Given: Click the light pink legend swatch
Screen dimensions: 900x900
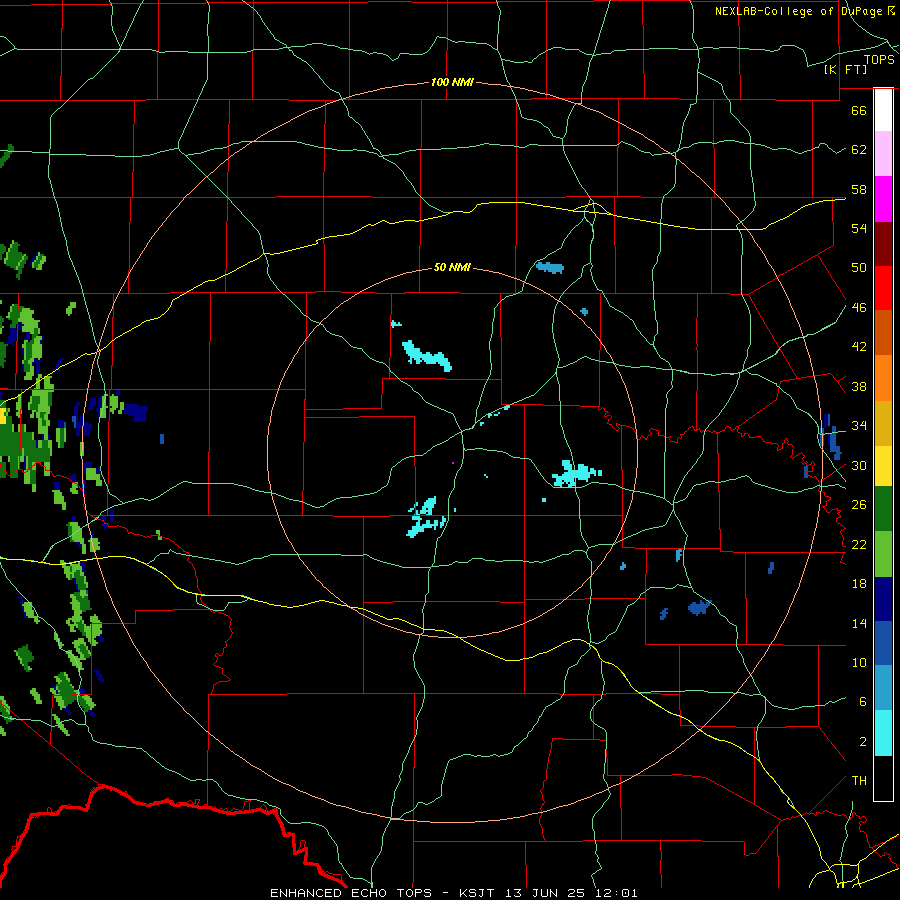Looking at the screenshot, I should pos(883,154).
